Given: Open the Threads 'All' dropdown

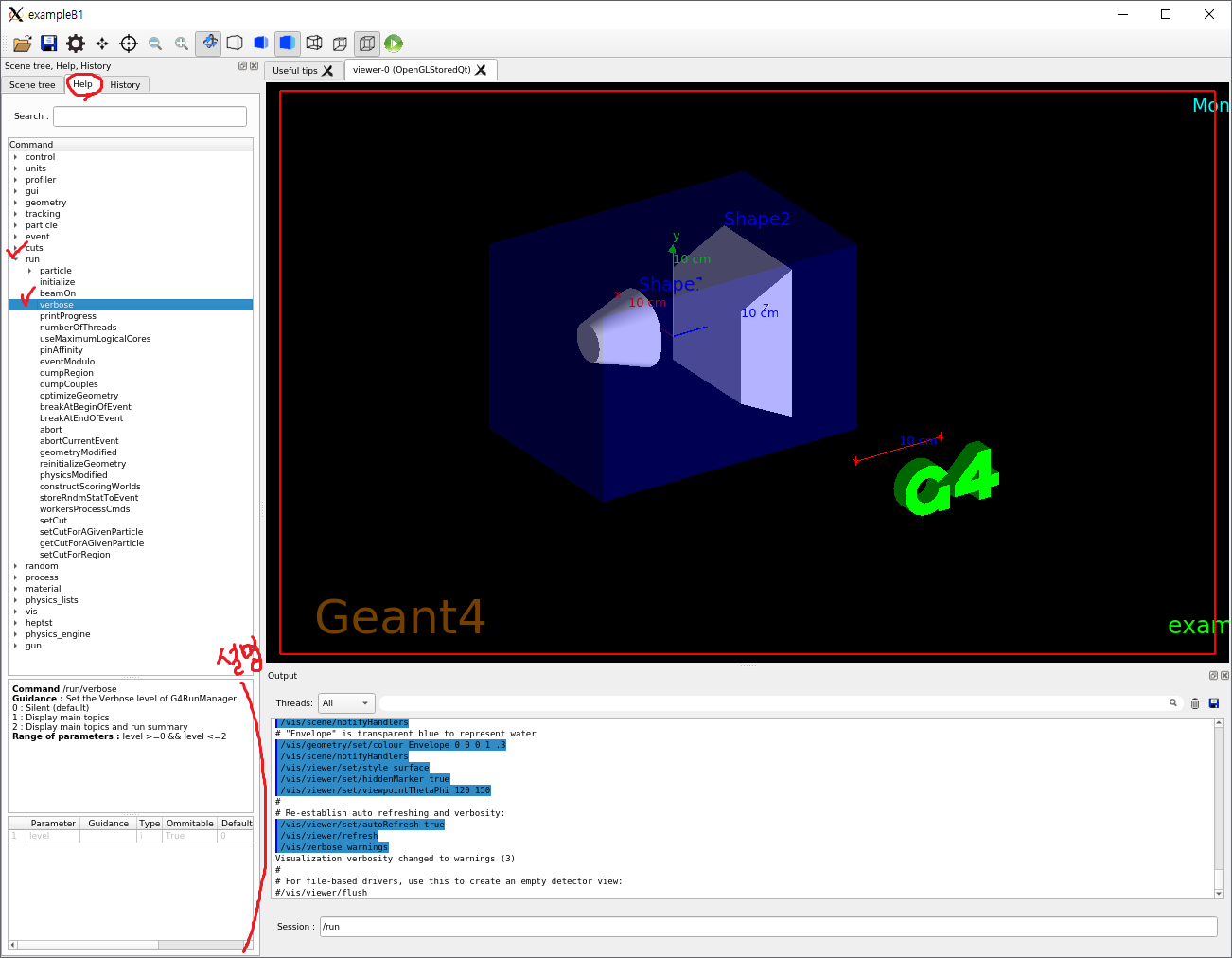Looking at the screenshot, I should coord(346,703).
